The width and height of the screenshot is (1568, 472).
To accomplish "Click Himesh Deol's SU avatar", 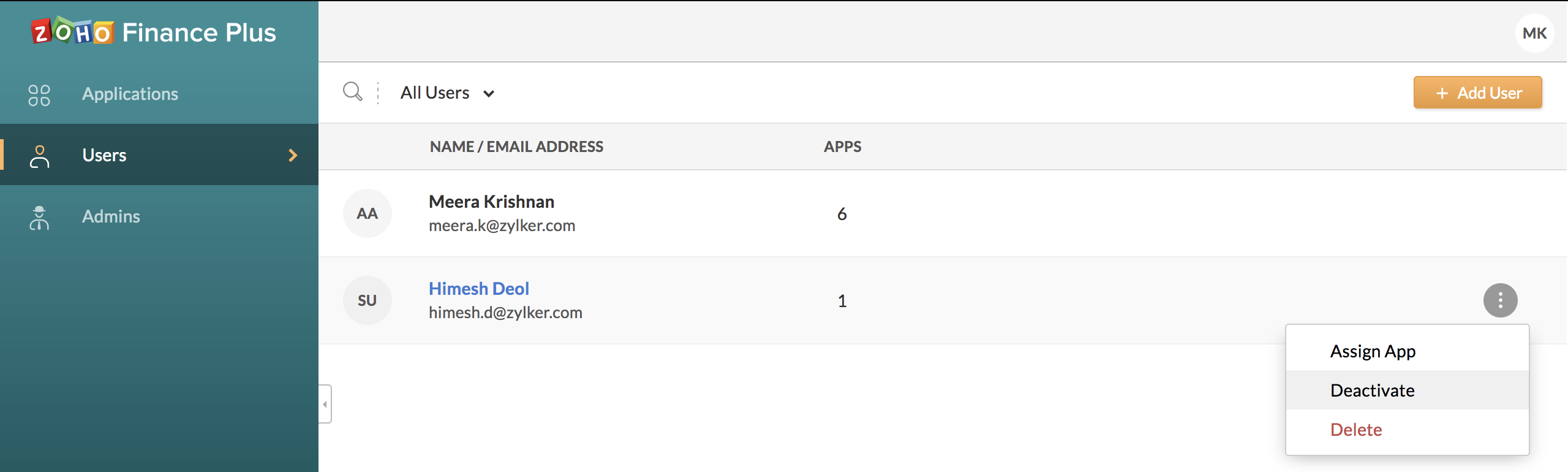I will coord(367,300).
